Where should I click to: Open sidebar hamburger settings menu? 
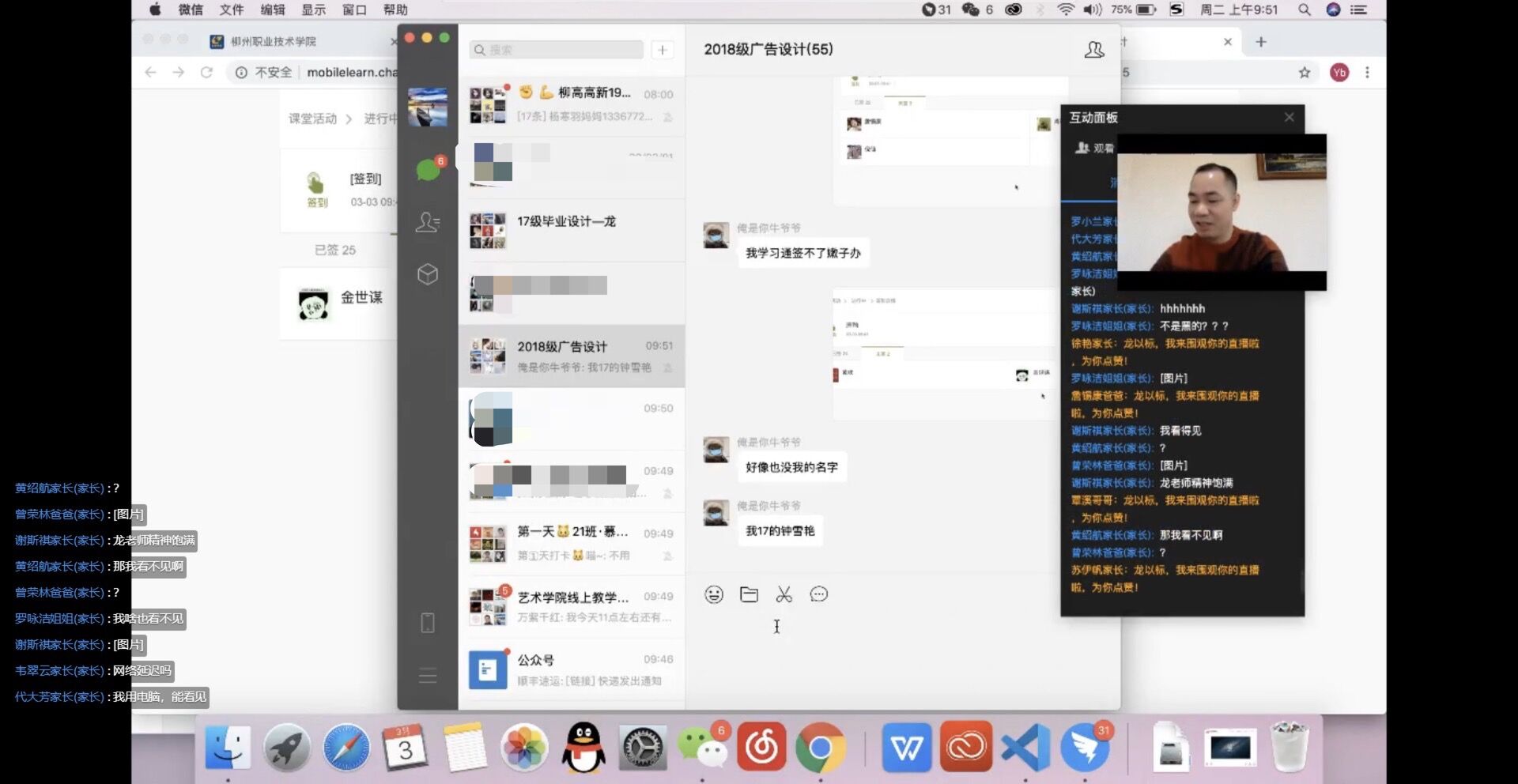click(x=427, y=676)
